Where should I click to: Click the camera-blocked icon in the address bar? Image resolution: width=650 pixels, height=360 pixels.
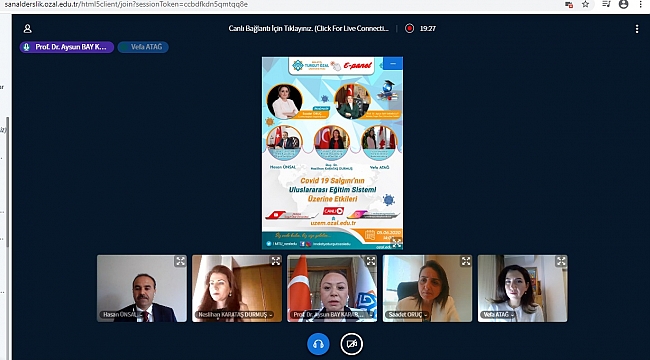click(x=569, y=5)
